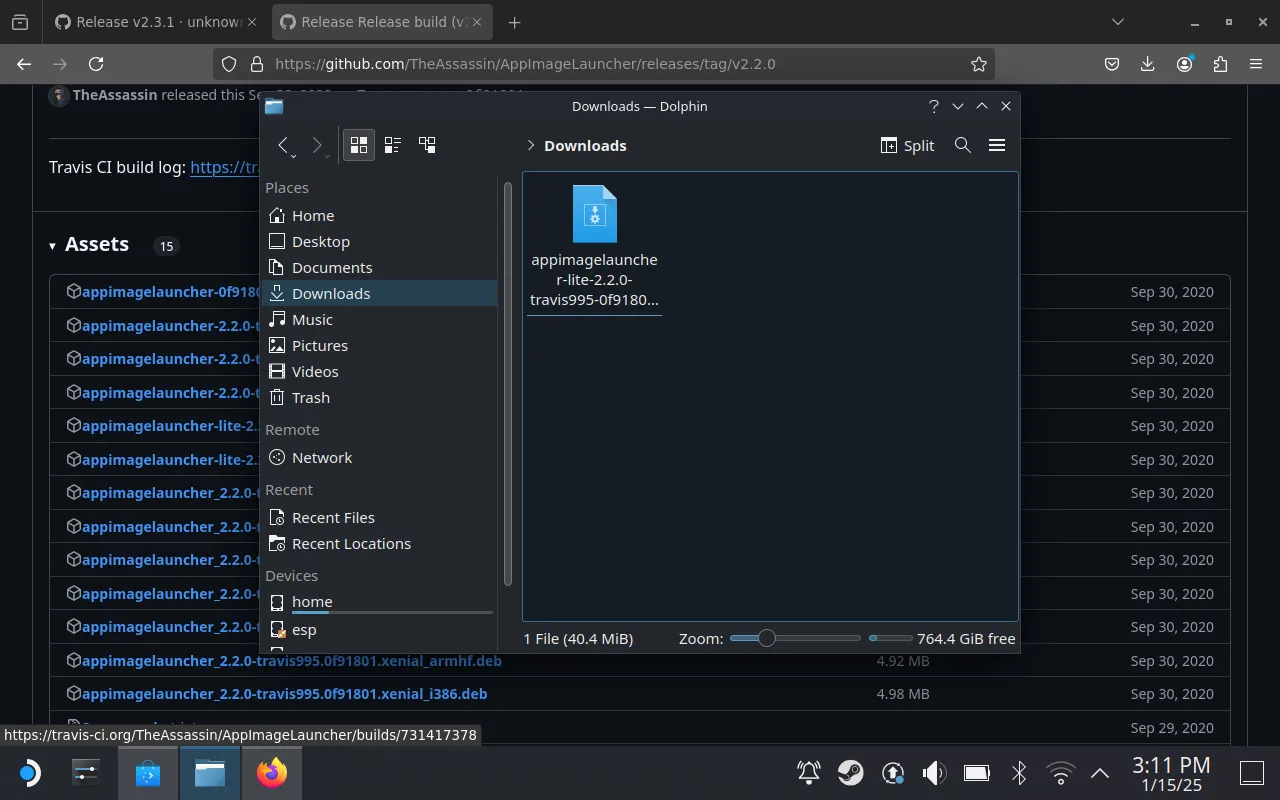Switch Dolphin to details view mode
This screenshot has height=800, width=1280.
coord(392,144)
